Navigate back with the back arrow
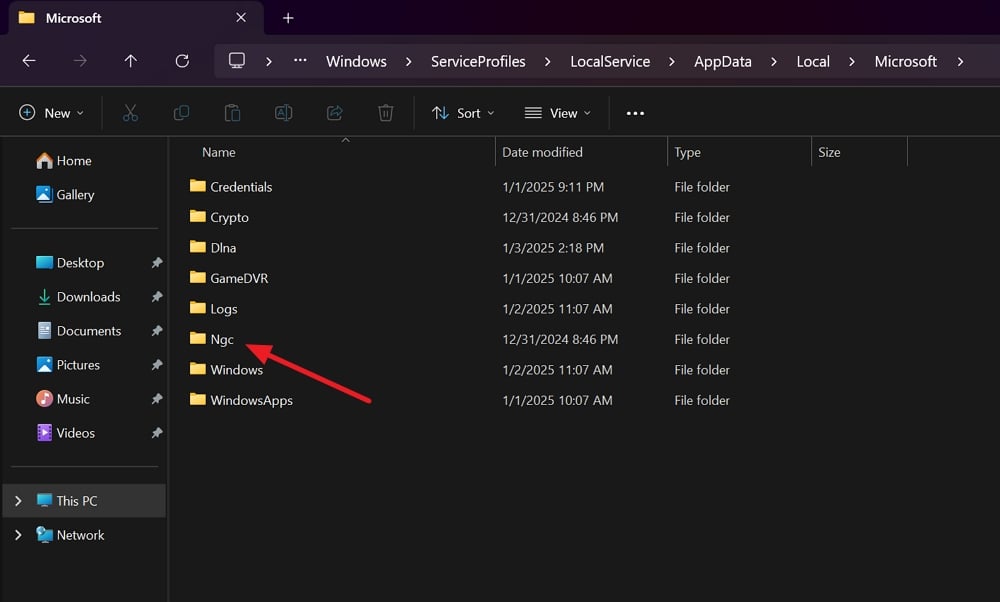This screenshot has width=1000, height=602. coord(29,61)
